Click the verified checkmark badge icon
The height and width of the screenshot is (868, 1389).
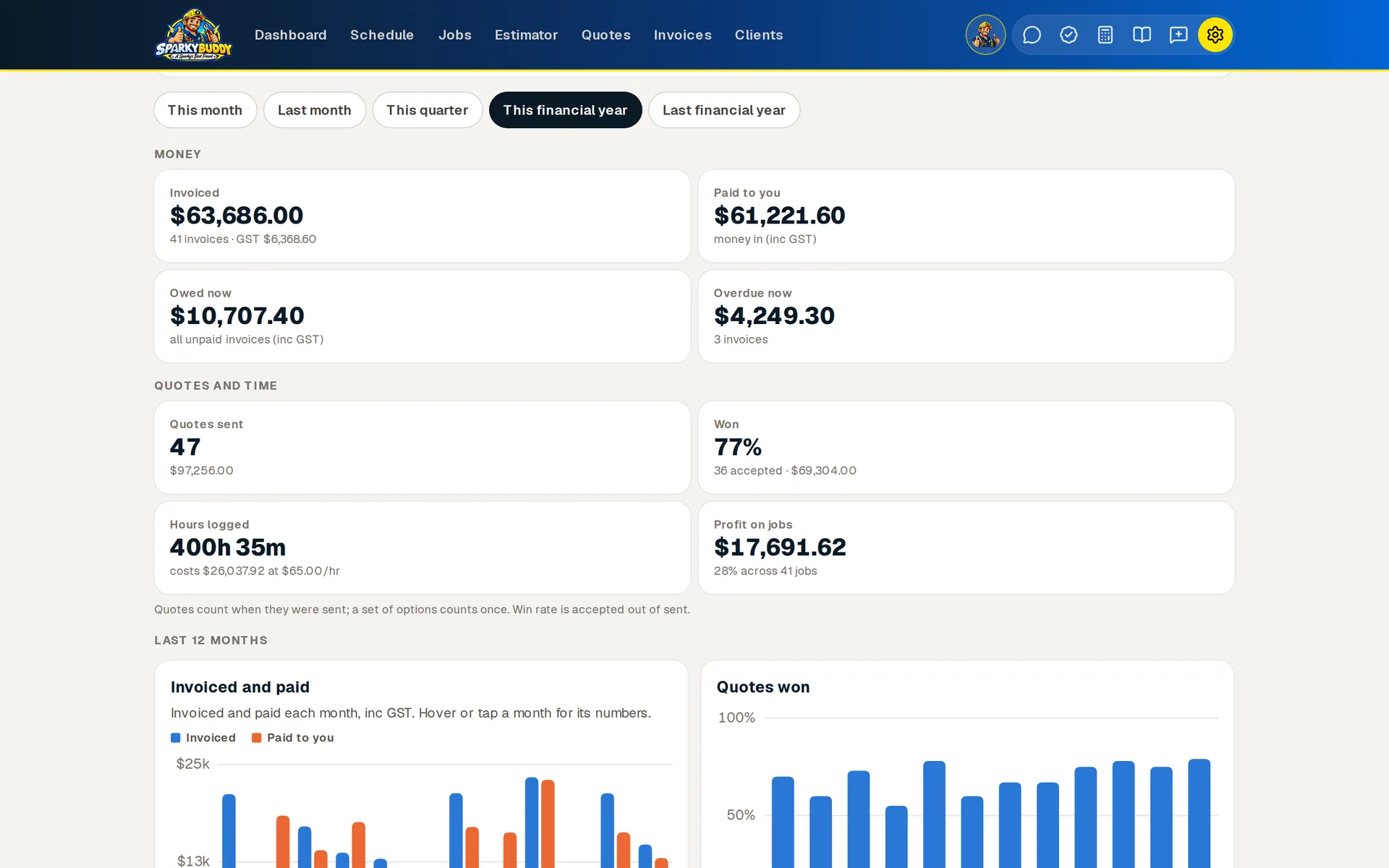(x=1069, y=35)
